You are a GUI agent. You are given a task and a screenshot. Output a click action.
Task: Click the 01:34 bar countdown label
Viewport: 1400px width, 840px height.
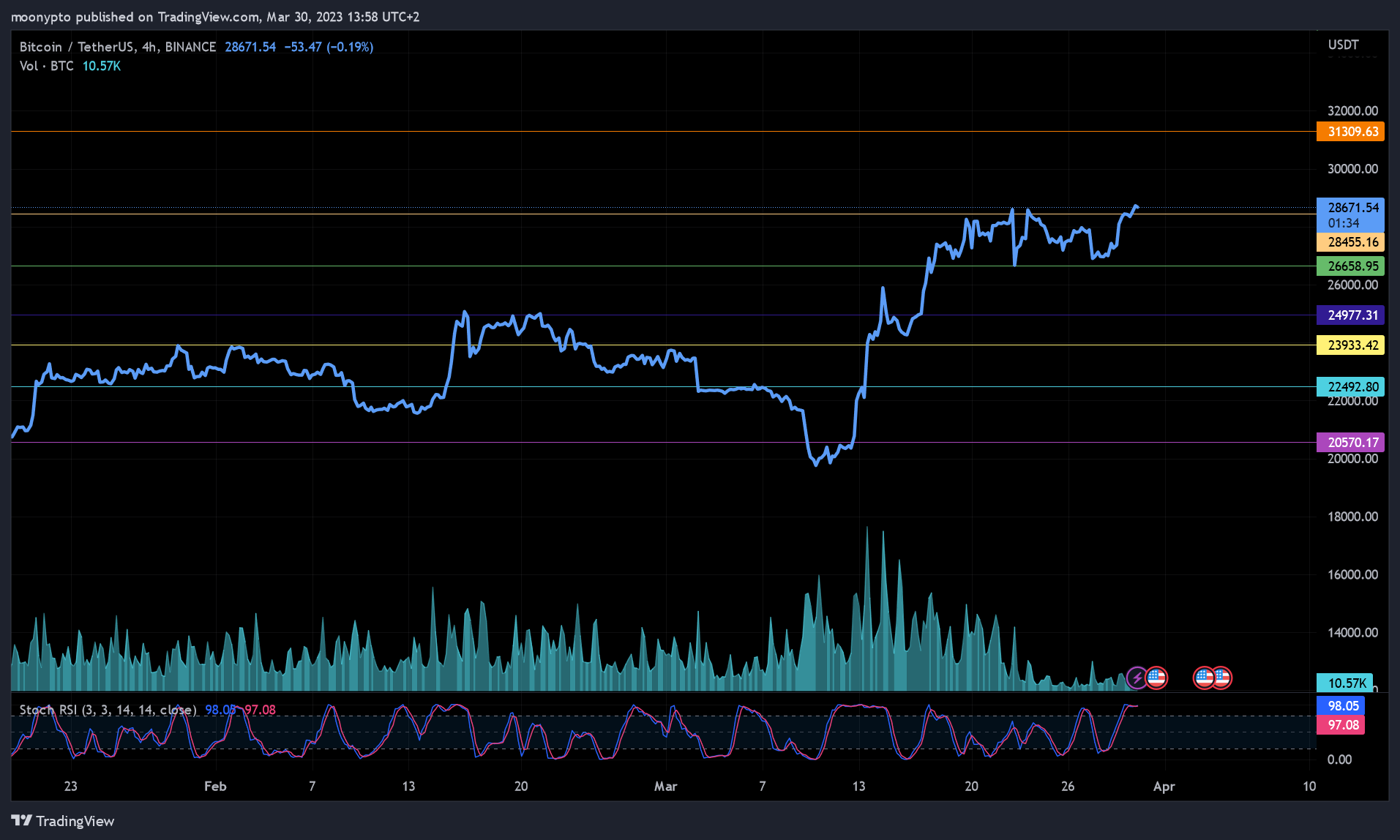pos(1344,223)
